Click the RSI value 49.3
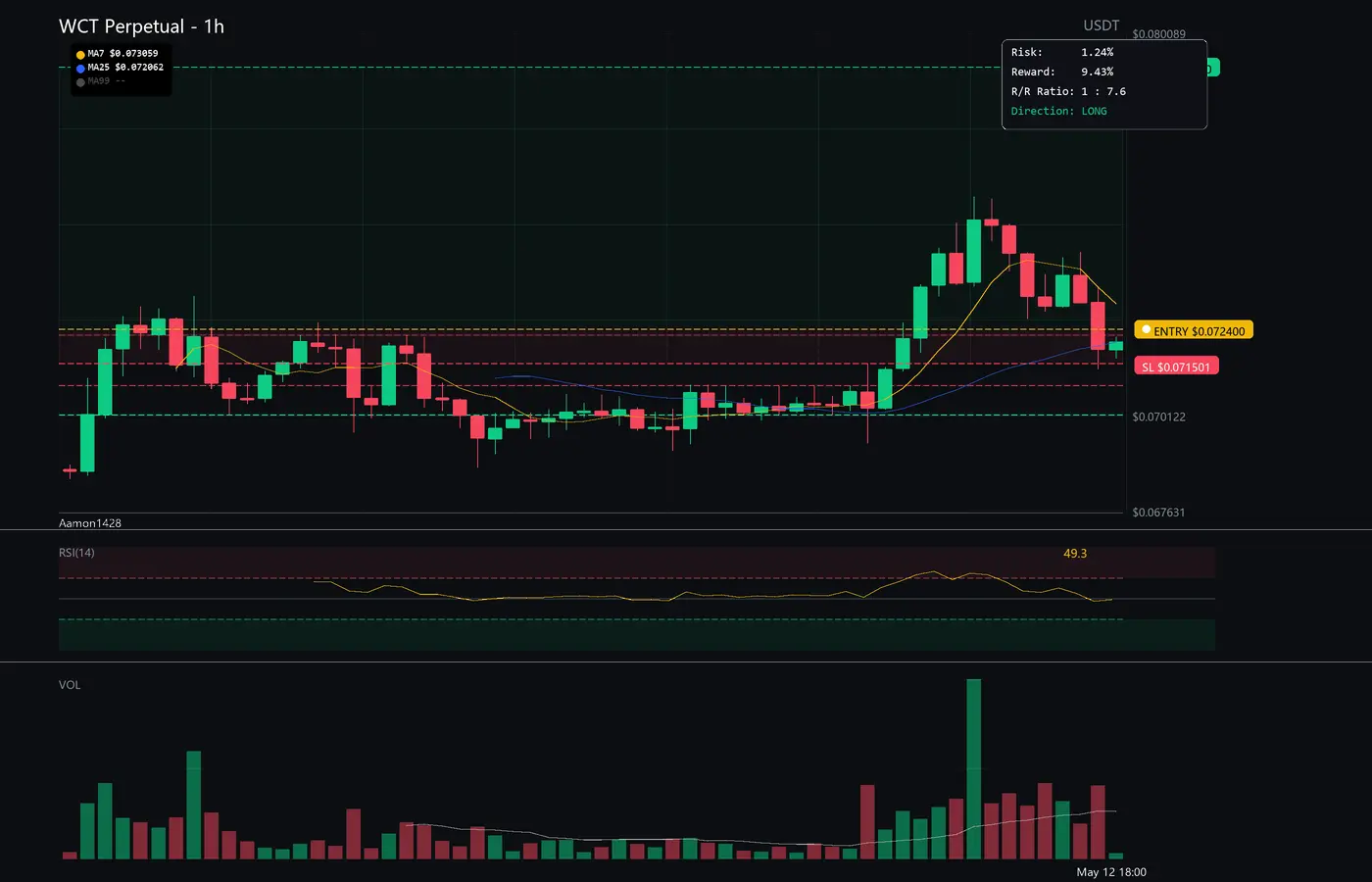 click(1075, 554)
